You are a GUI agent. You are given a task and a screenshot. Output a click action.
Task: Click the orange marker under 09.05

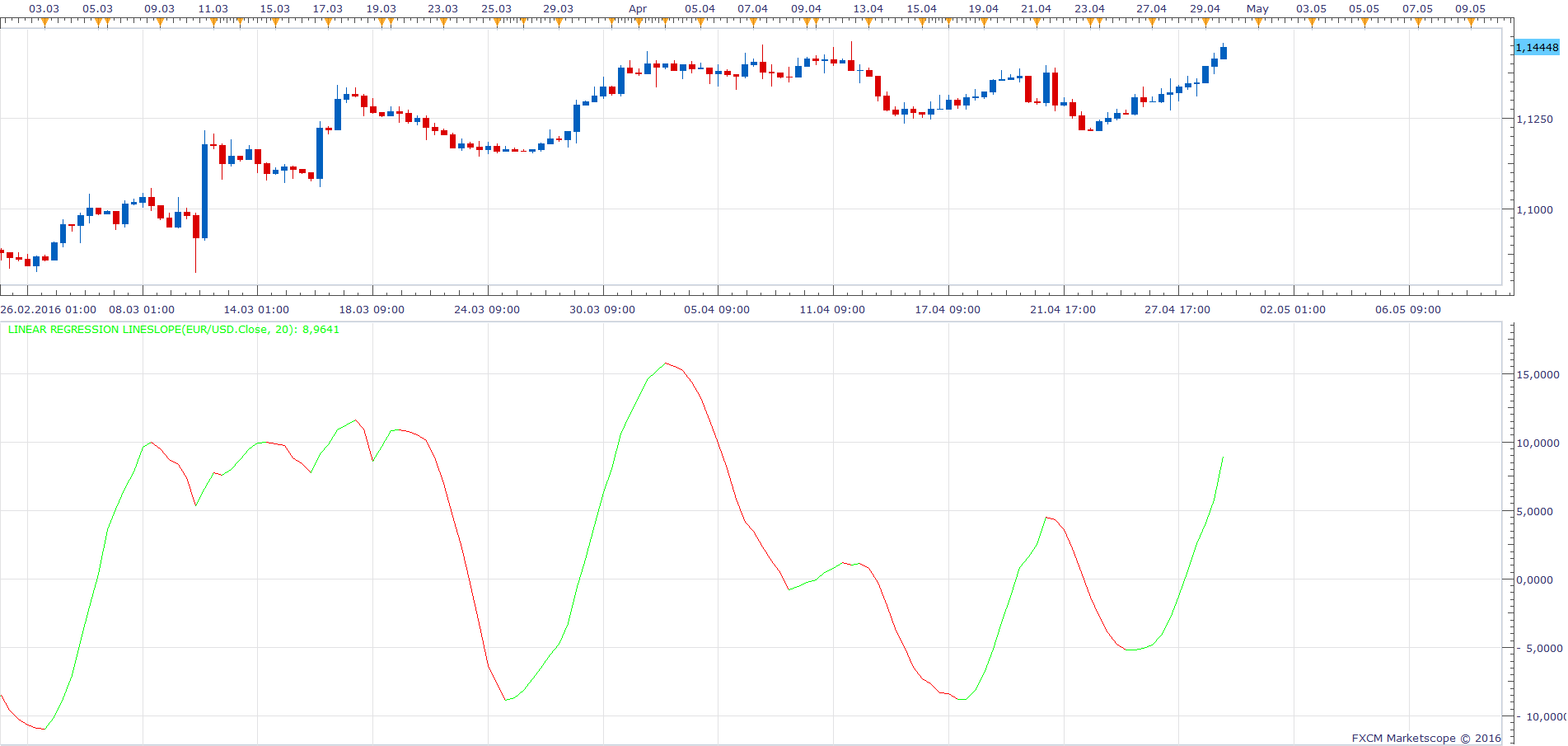click(x=1471, y=22)
